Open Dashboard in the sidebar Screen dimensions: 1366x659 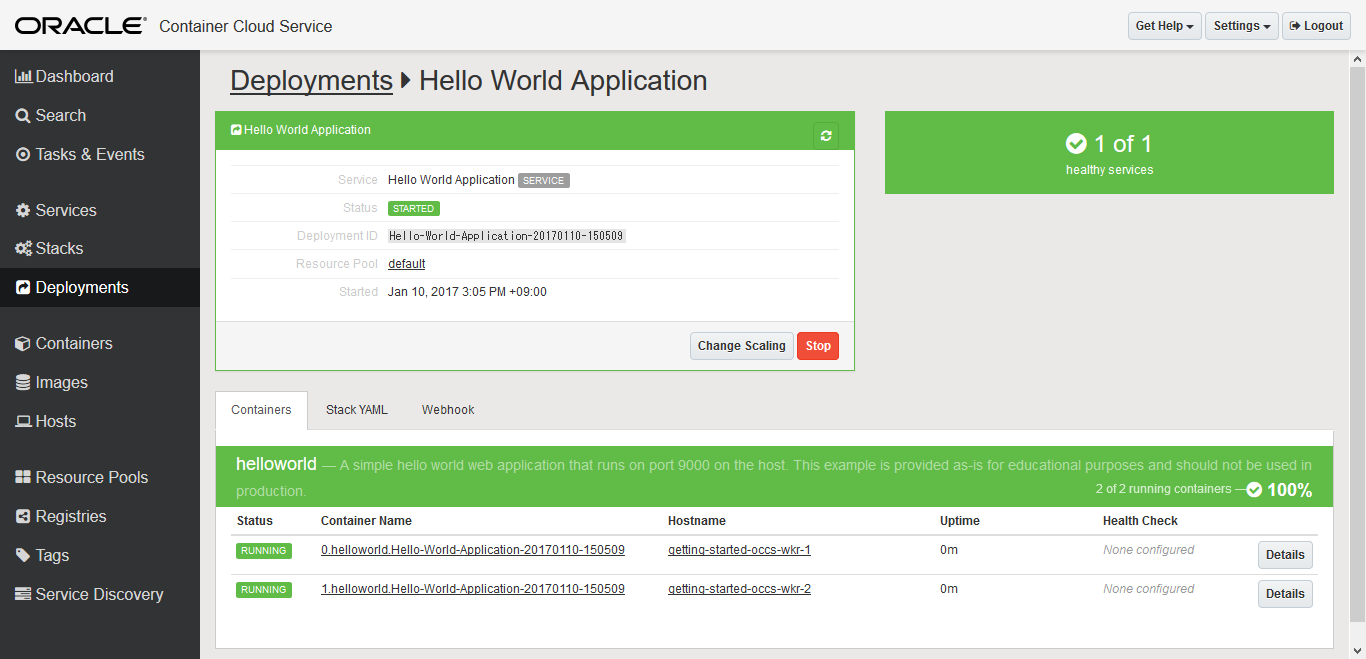coord(100,77)
